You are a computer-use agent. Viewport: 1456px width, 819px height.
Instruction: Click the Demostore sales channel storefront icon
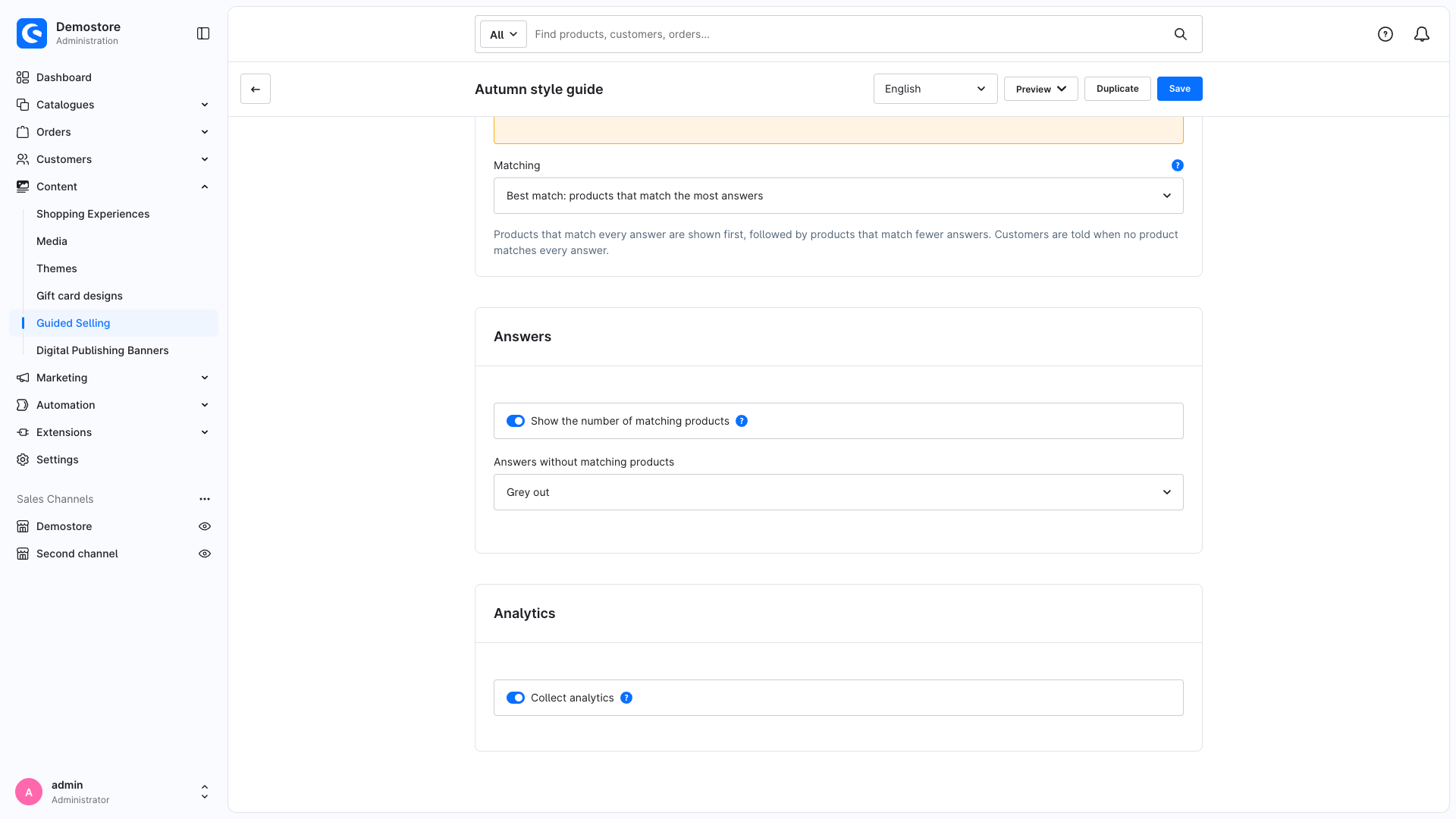click(23, 526)
